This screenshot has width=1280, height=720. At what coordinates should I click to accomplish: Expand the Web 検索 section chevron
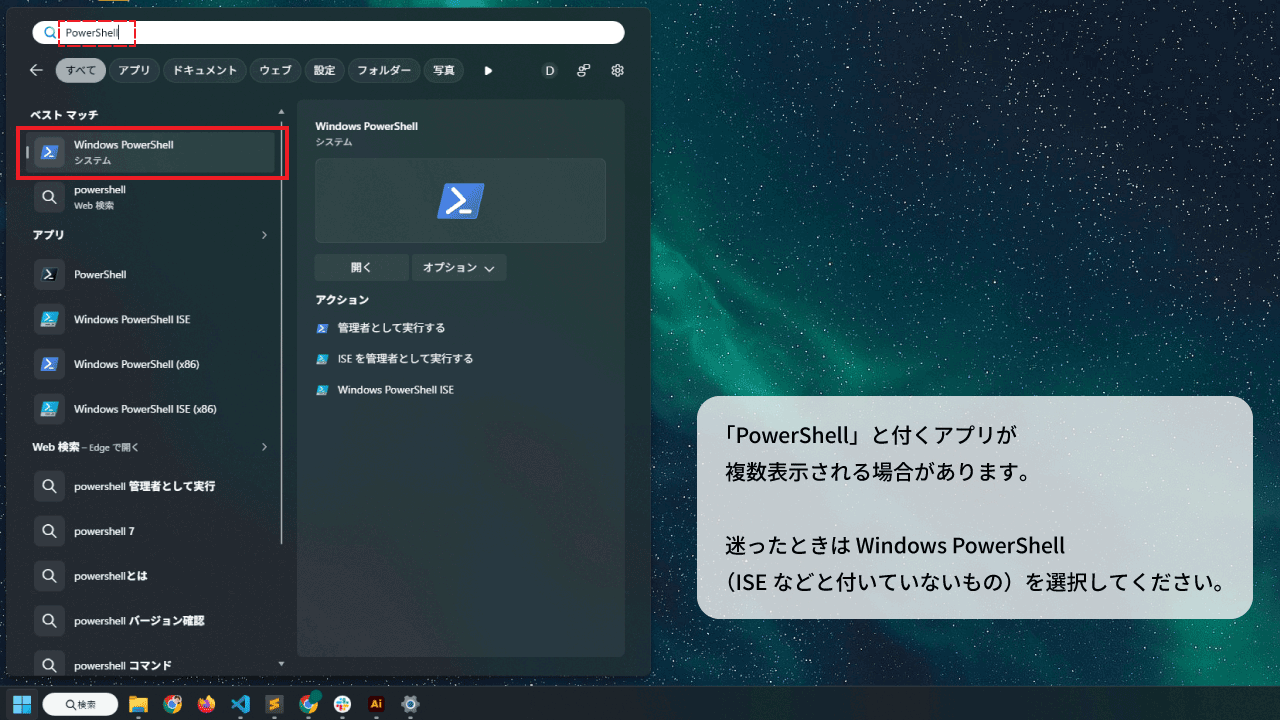coord(265,447)
